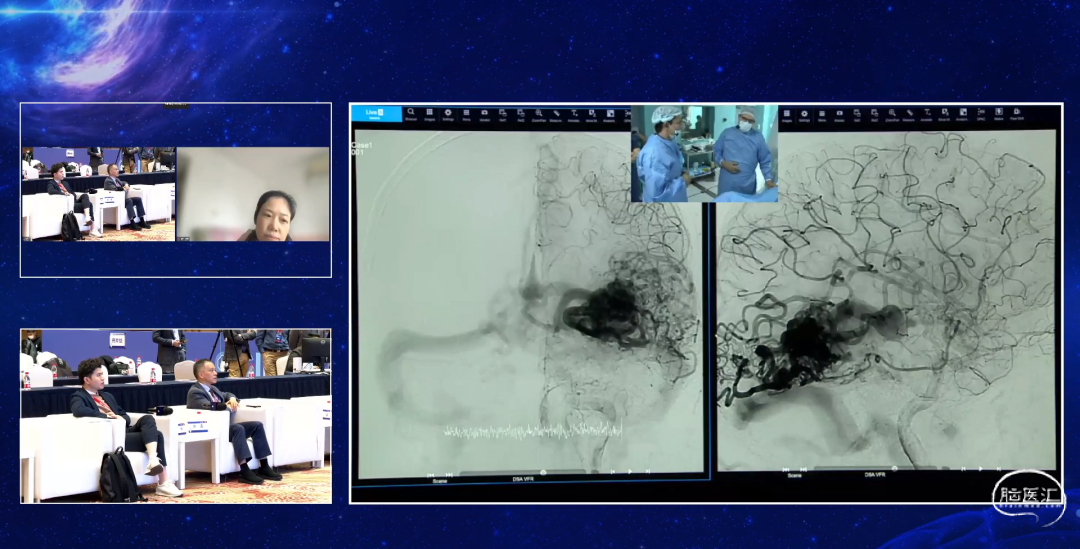Select Measure tool in the left viewer toolbar
Screen dimensions: 1080x549
(556, 114)
